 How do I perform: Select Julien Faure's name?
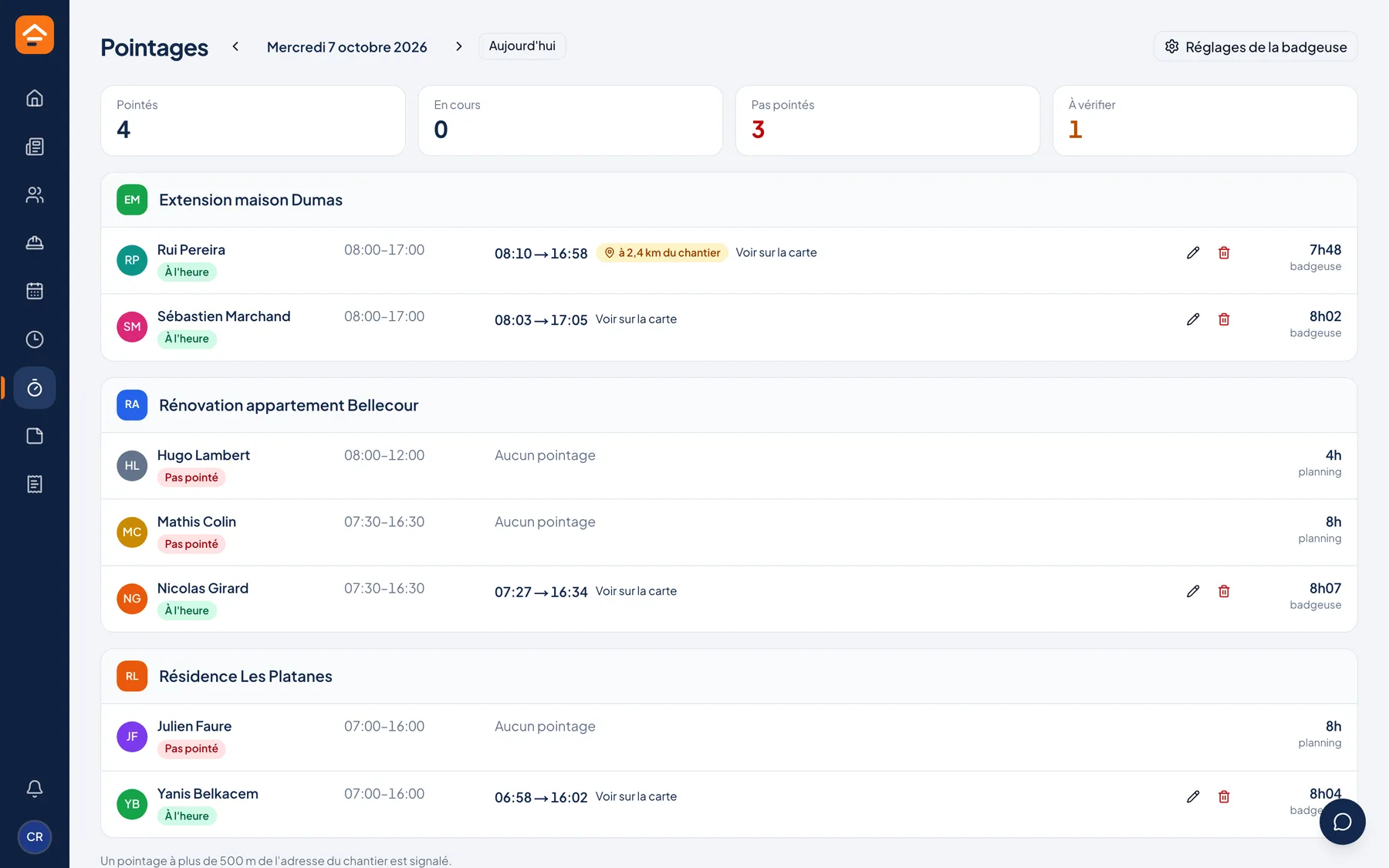tap(194, 726)
